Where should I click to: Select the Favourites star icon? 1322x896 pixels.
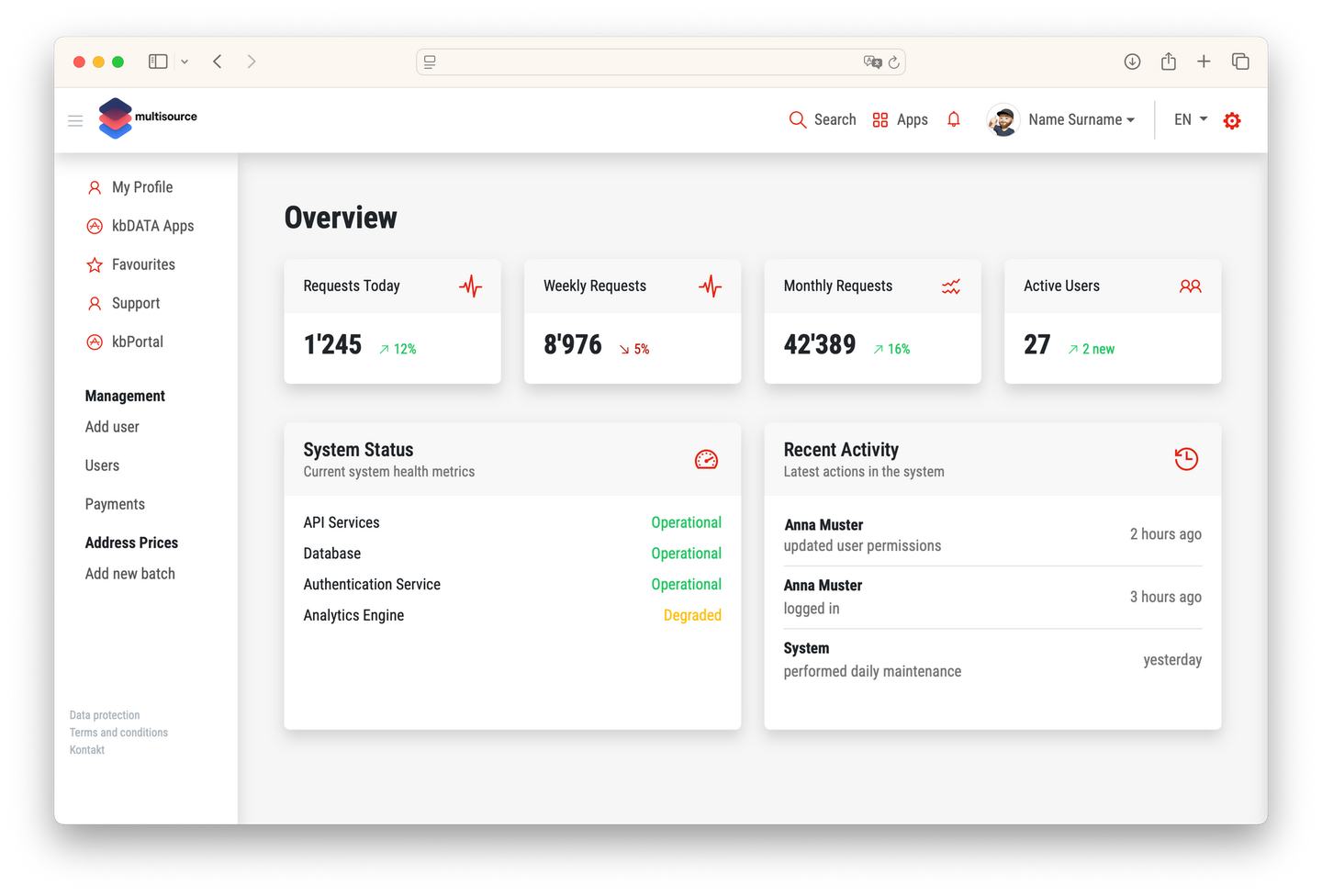click(95, 264)
